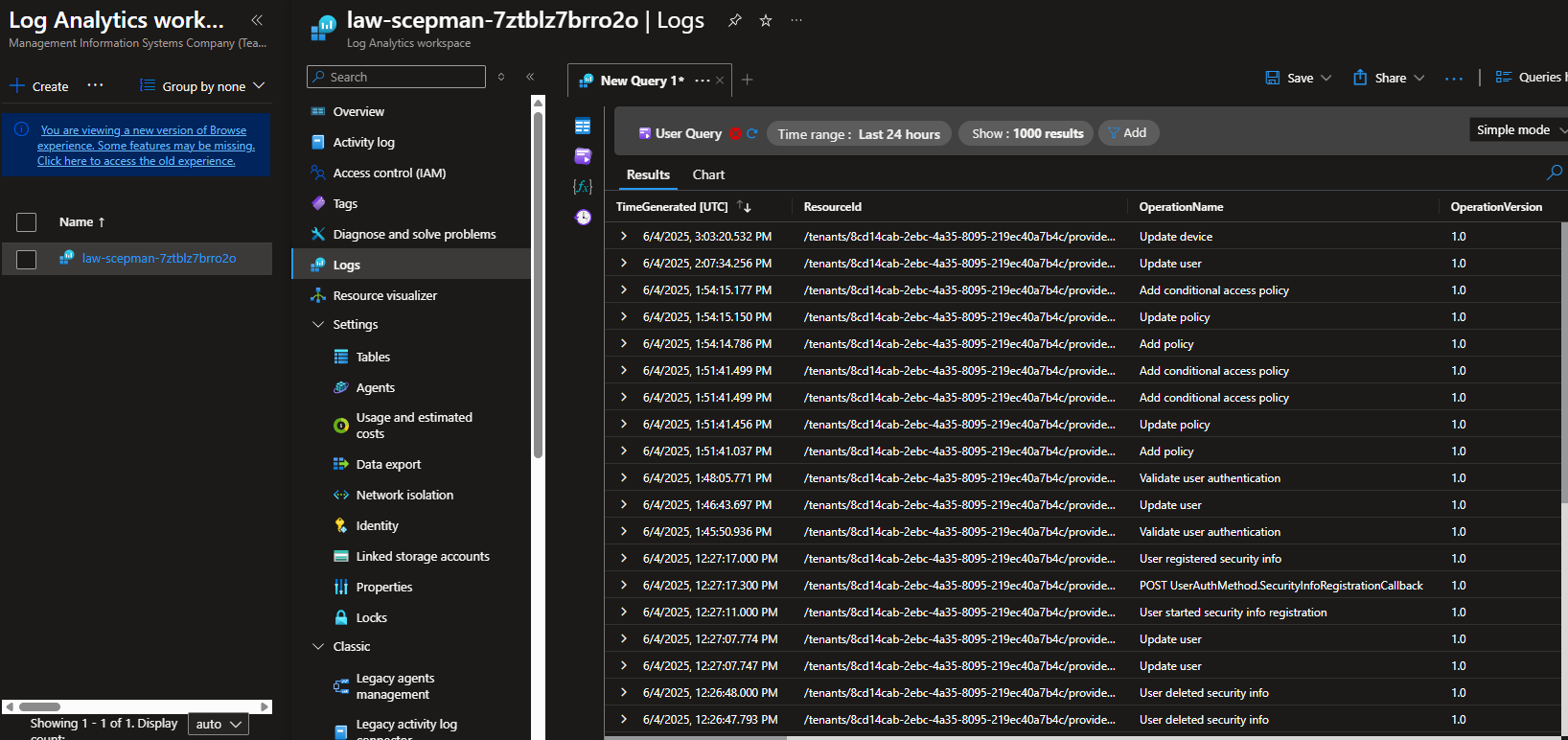Open the Display auto dropdown
The height and width of the screenshot is (740, 1568).
coord(219,724)
